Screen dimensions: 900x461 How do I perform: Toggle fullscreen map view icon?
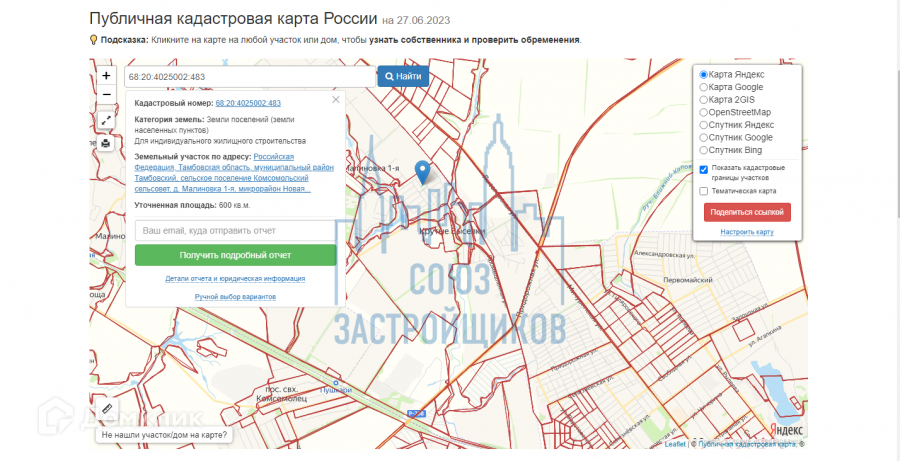pyautogui.click(x=106, y=121)
